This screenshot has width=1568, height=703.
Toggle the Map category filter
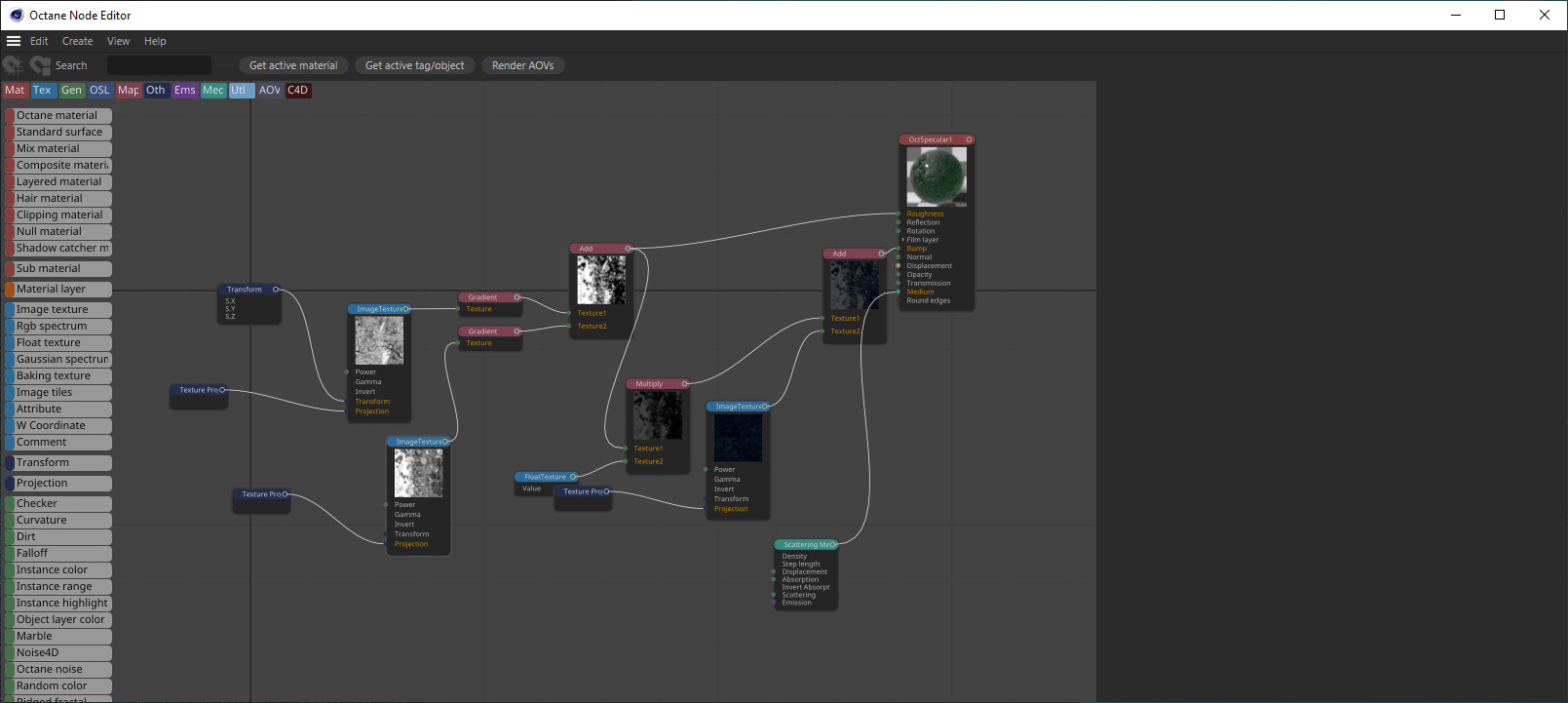click(129, 90)
